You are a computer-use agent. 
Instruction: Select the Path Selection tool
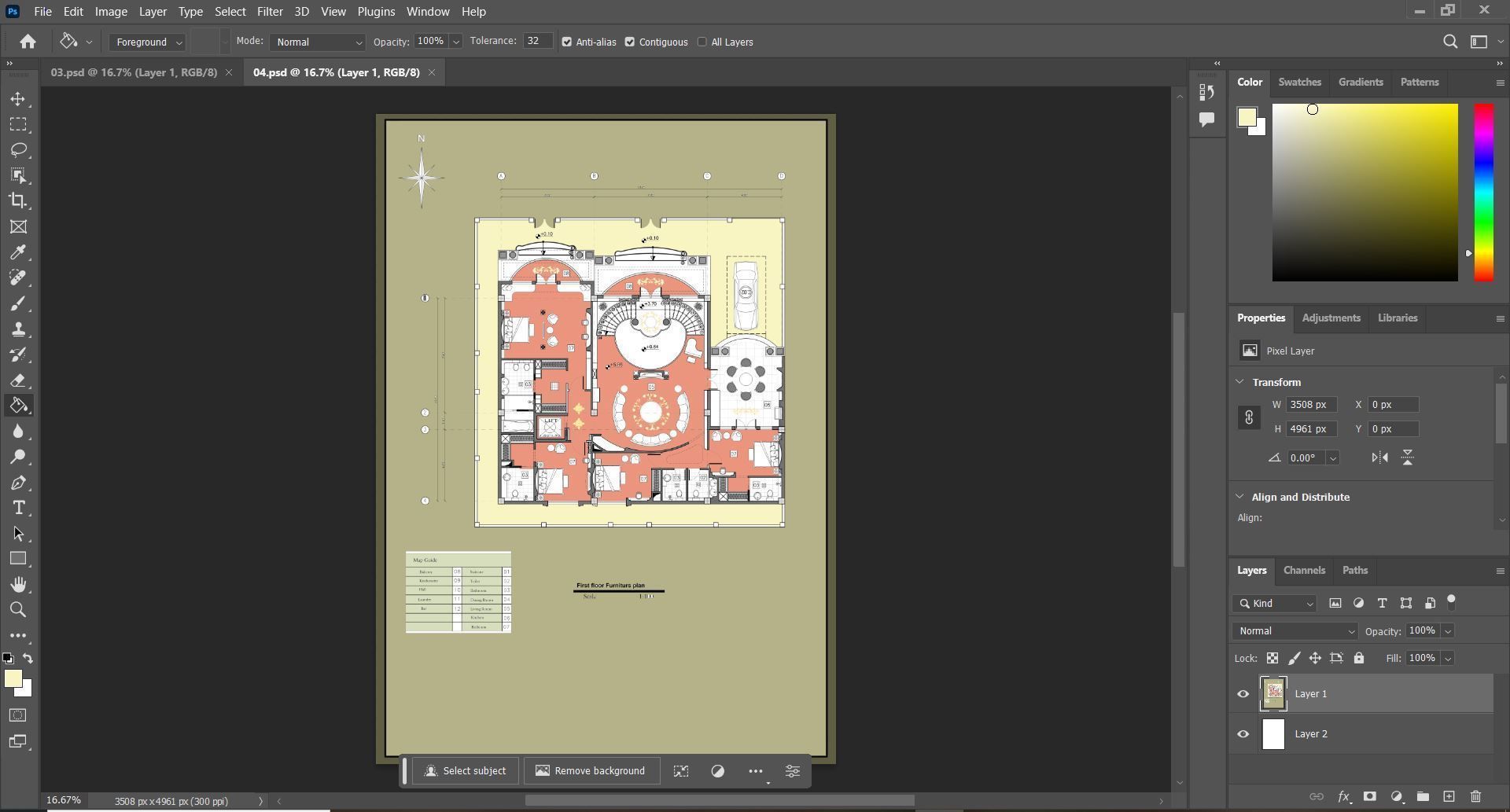click(x=18, y=534)
